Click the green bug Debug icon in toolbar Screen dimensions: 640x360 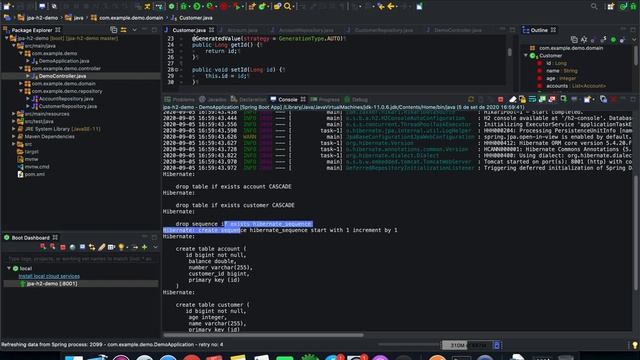click(x=184, y=6)
